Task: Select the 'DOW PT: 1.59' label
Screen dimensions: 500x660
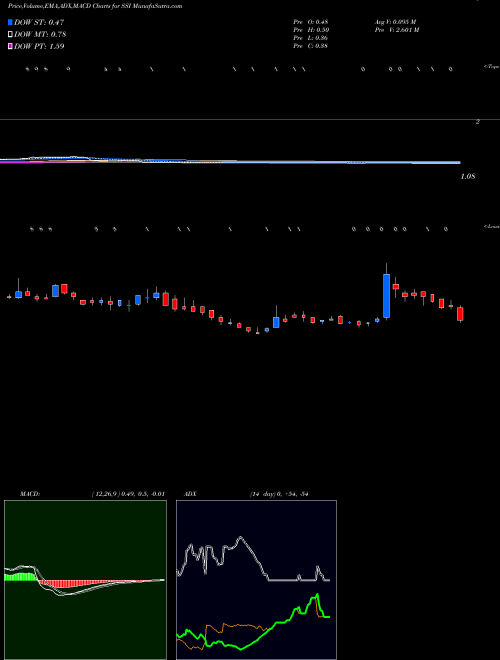Action: (39, 46)
